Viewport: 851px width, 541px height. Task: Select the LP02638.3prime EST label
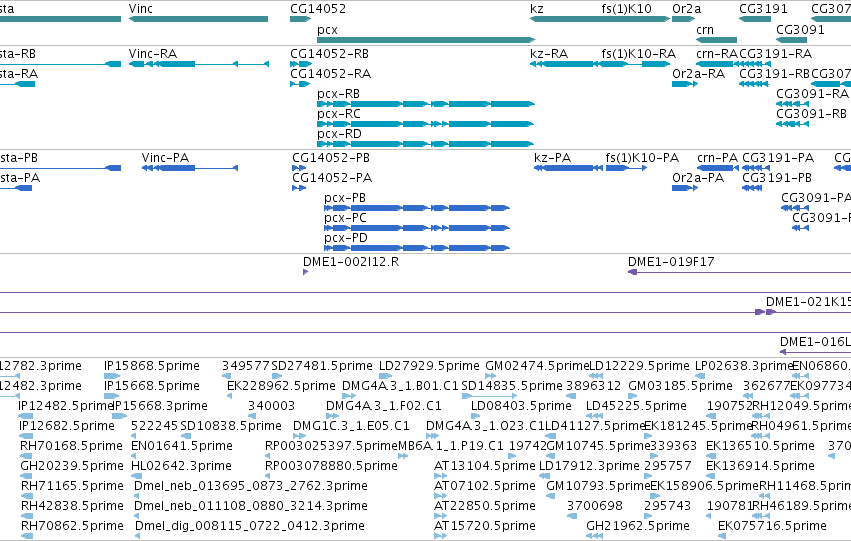click(744, 366)
